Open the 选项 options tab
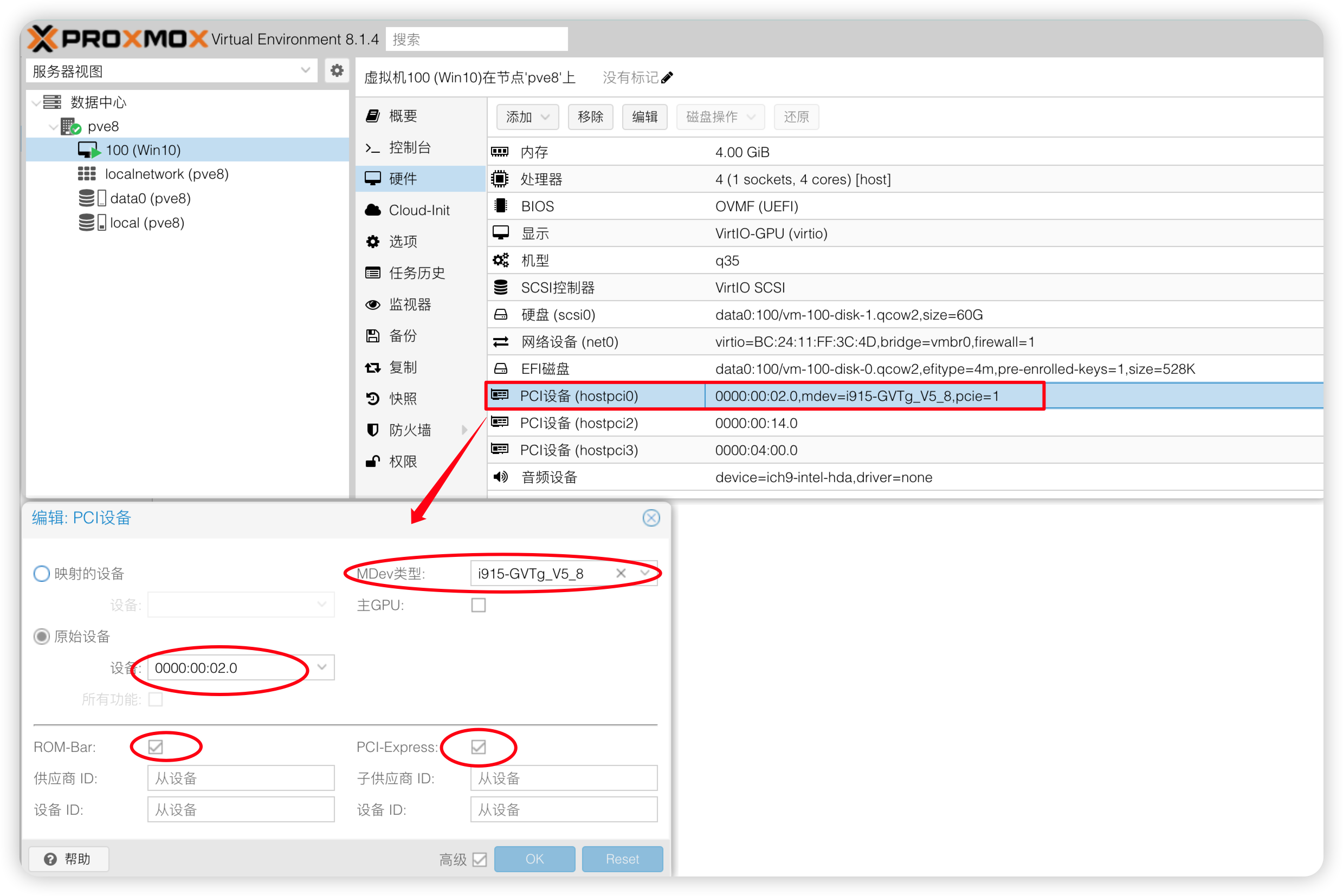The width and height of the screenshot is (1343, 896). 421,242
